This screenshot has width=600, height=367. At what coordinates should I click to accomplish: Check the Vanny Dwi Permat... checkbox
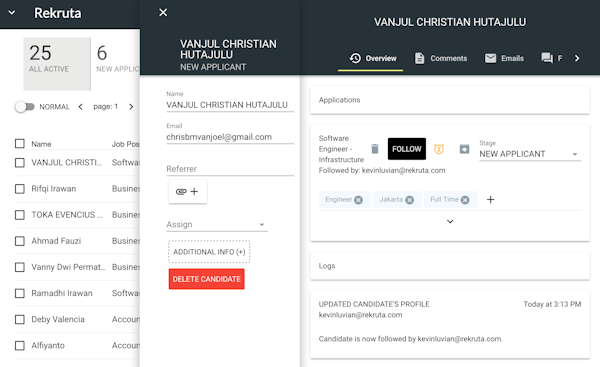20,267
